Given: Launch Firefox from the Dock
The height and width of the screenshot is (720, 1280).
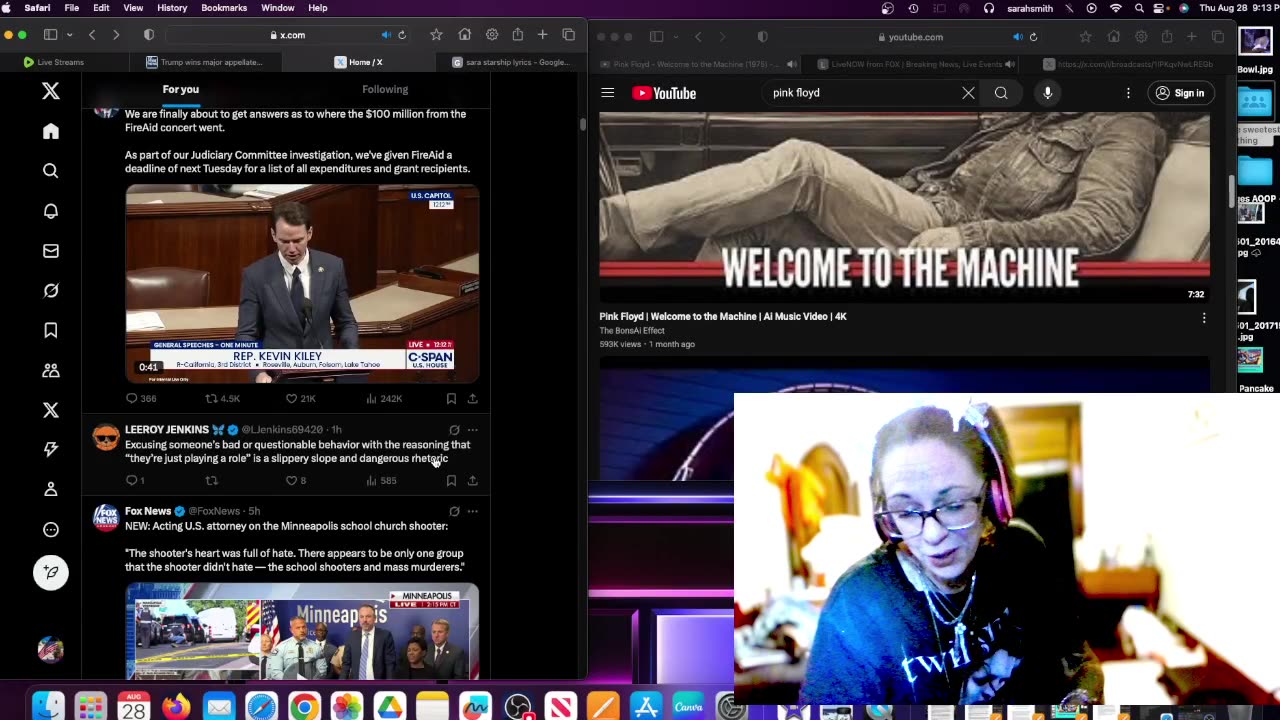Looking at the screenshot, I should click(176, 707).
